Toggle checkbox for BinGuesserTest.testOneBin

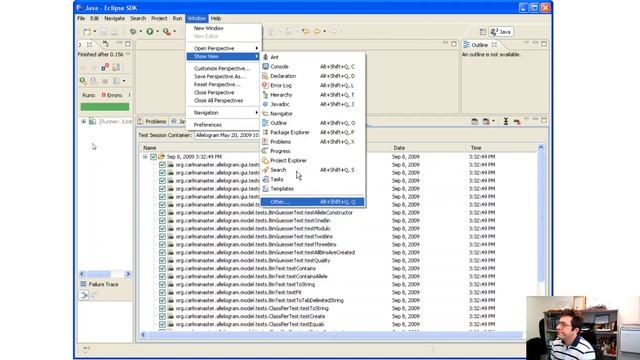click(x=162, y=220)
